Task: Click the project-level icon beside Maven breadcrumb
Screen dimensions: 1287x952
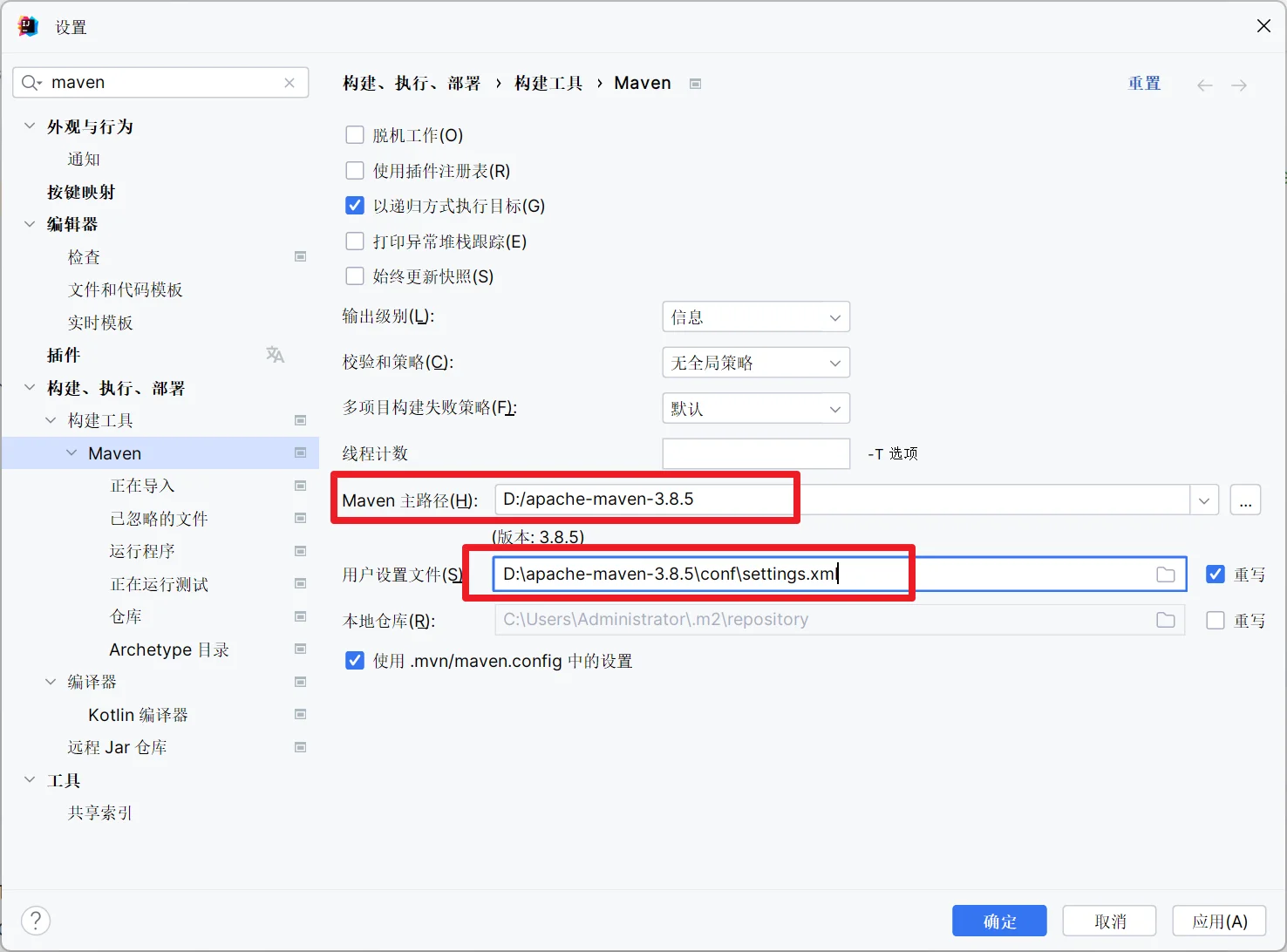Action: (x=695, y=84)
